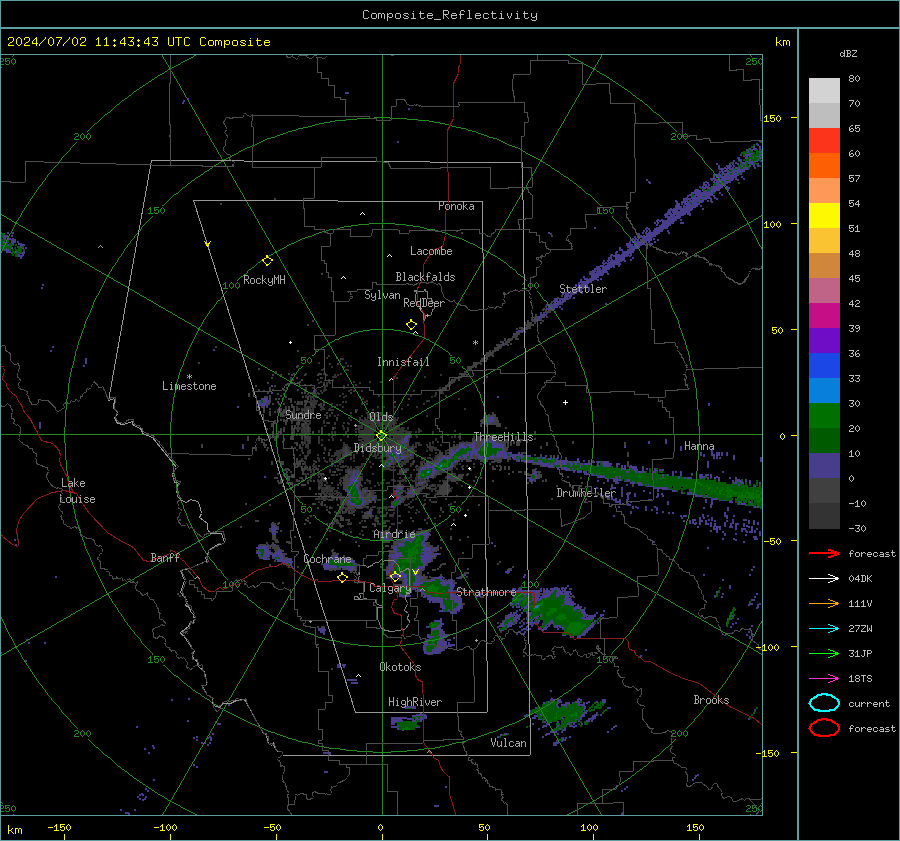Click the orange 111V arrow in legend
900x841 pixels.
click(824, 603)
